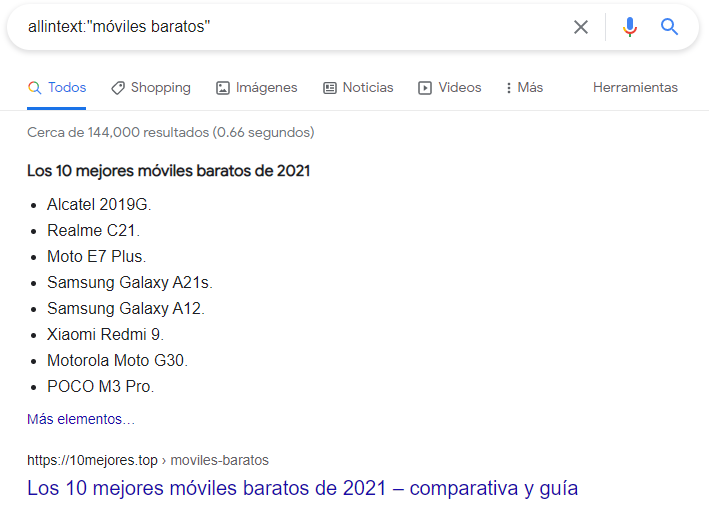Image resolution: width=709 pixels, height=511 pixels.
Task: Click the three-dot Más icon
Action: click(509, 88)
